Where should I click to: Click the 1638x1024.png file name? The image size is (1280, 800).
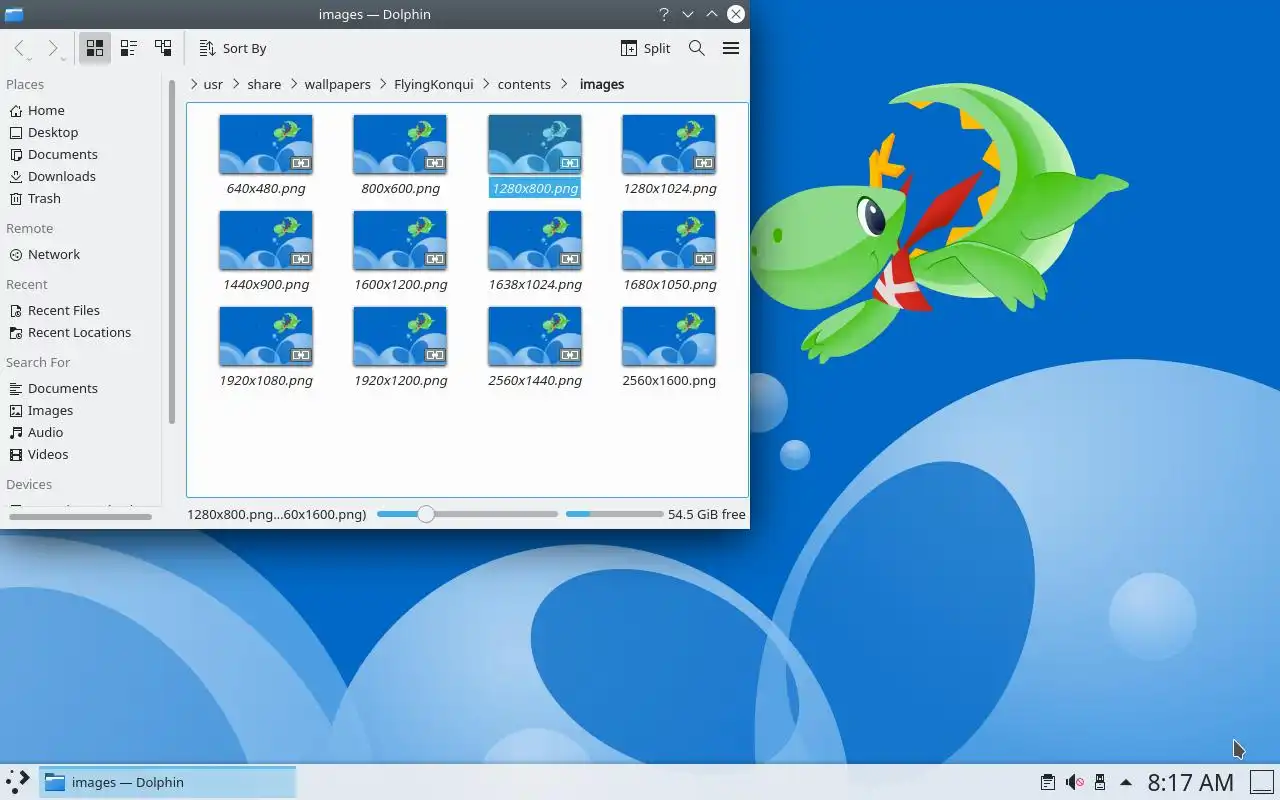535,284
